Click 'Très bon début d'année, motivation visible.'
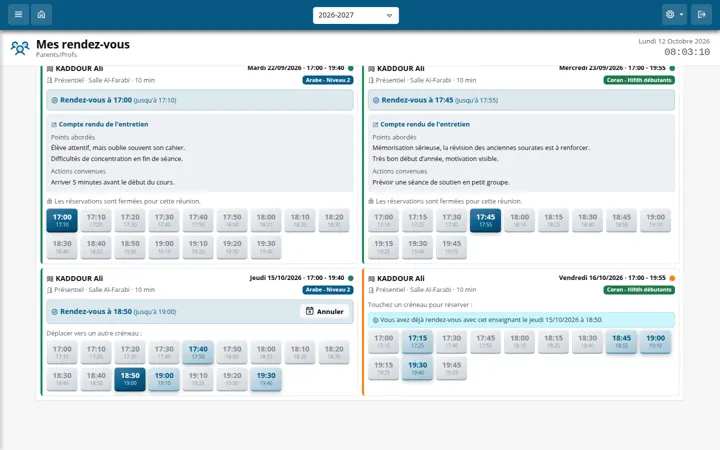720x450 pixels. coord(435,159)
